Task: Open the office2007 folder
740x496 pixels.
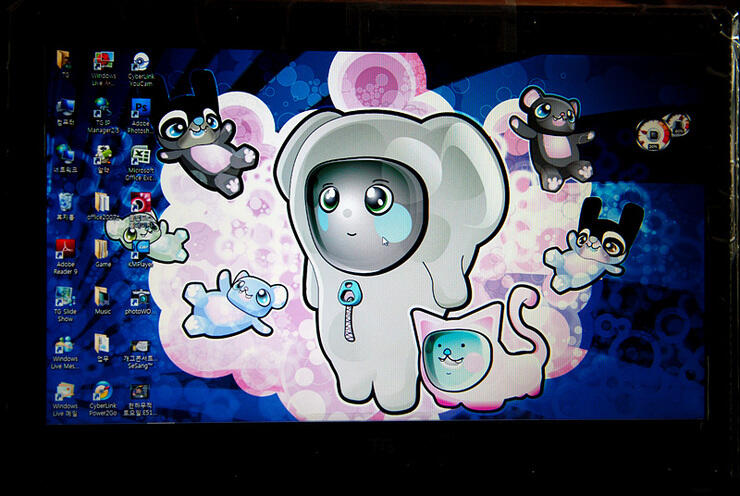Action: pyautogui.click(x=102, y=202)
